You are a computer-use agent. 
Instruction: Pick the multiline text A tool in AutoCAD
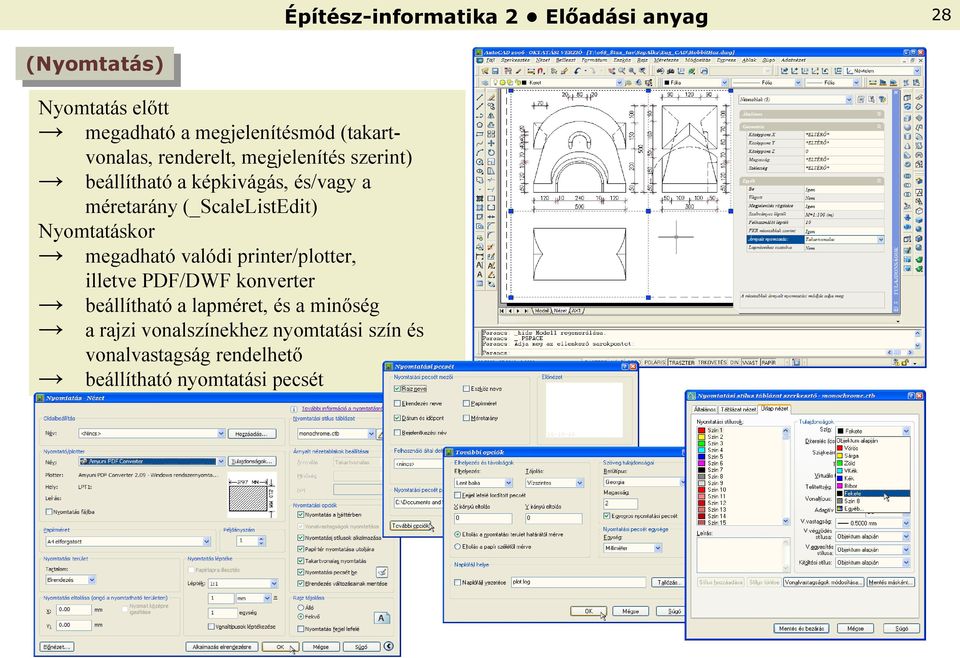pyautogui.click(x=480, y=274)
